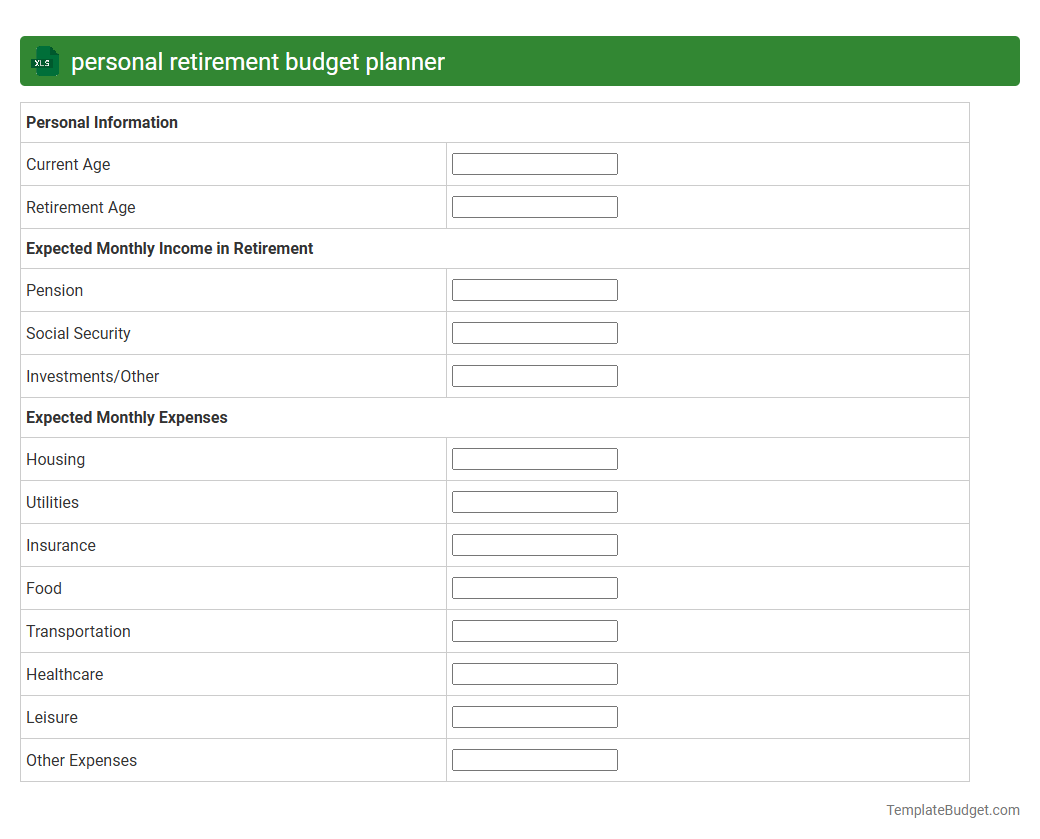The width and height of the screenshot is (1040, 839).
Task: Click the Healthcare expense input field
Action: click(x=534, y=673)
